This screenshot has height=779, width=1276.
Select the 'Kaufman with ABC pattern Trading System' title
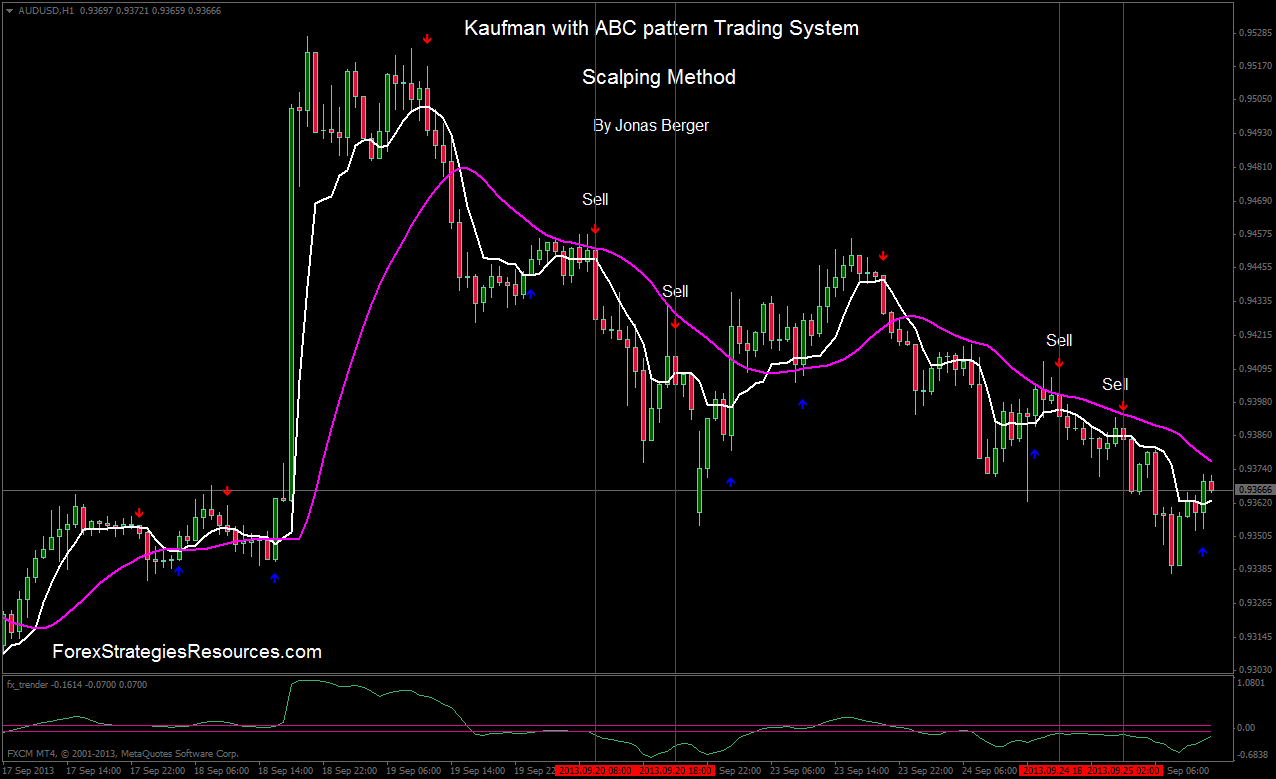point(661,29)
